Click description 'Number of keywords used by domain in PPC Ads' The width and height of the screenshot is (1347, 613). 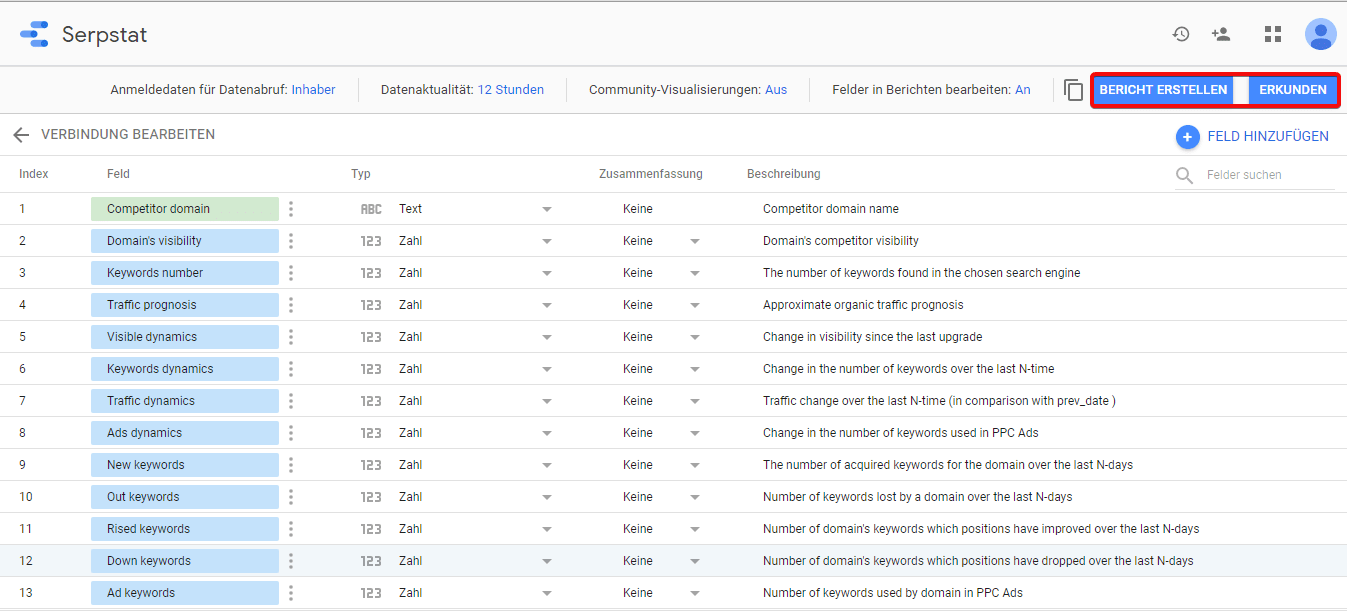(893, 593)
